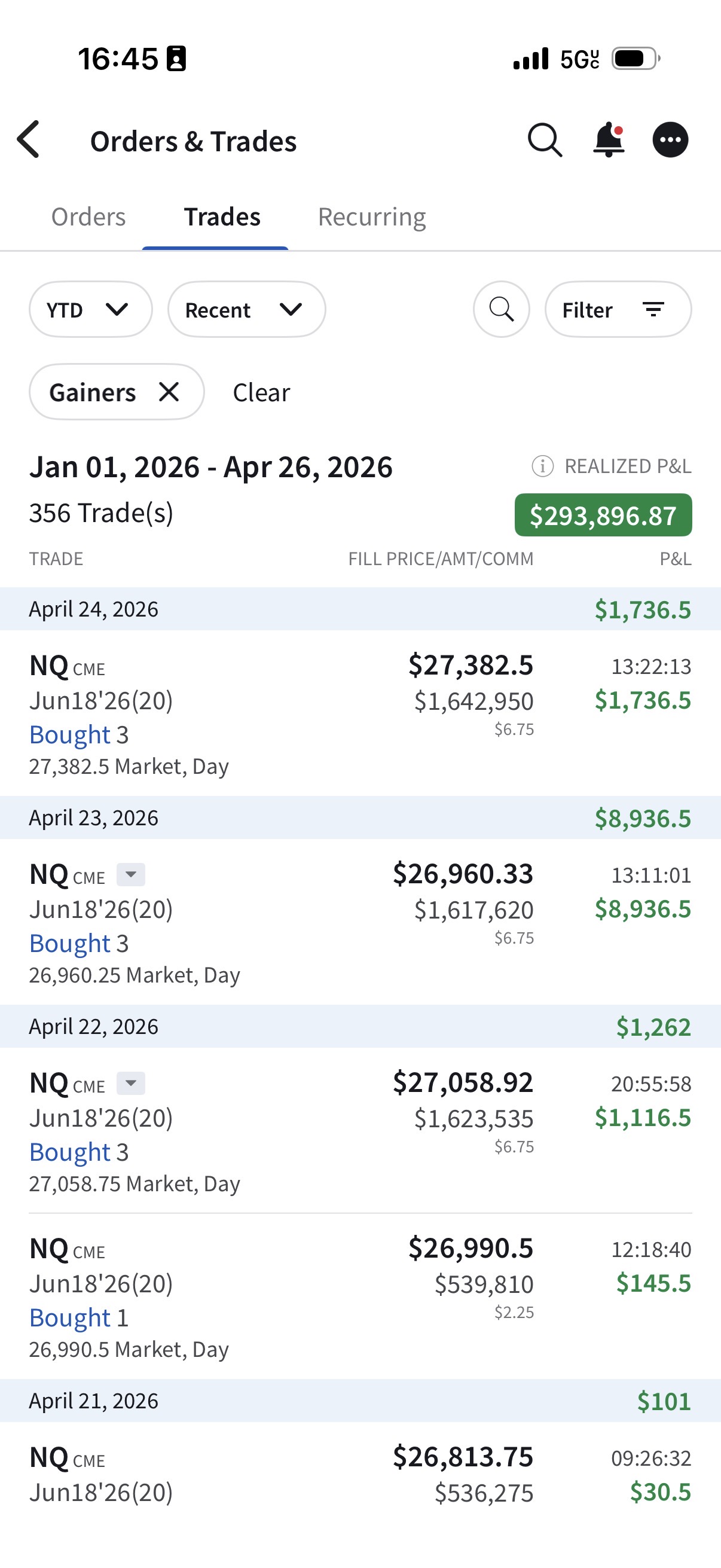
Task: Open the NQ trade filled at $26,990.5
Action: click(x=359, y=1297)
